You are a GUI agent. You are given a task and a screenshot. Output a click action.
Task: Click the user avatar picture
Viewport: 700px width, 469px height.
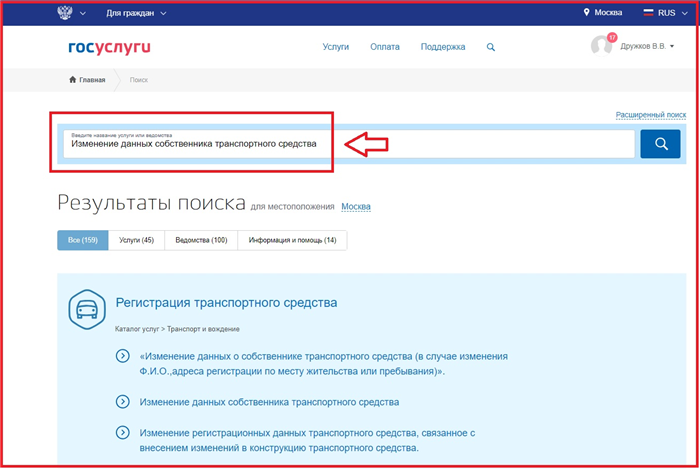coord(601,46)
